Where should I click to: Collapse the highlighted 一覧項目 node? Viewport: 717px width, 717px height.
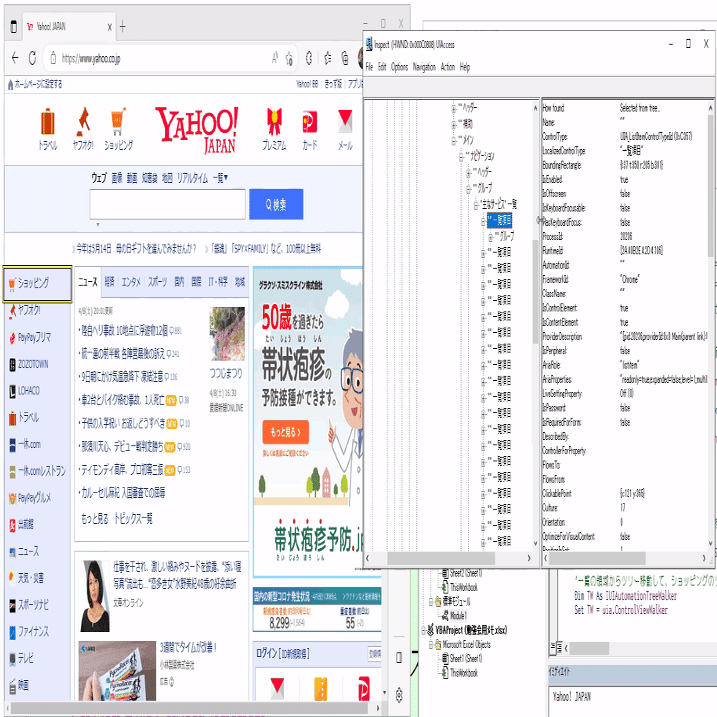[483, 221]
